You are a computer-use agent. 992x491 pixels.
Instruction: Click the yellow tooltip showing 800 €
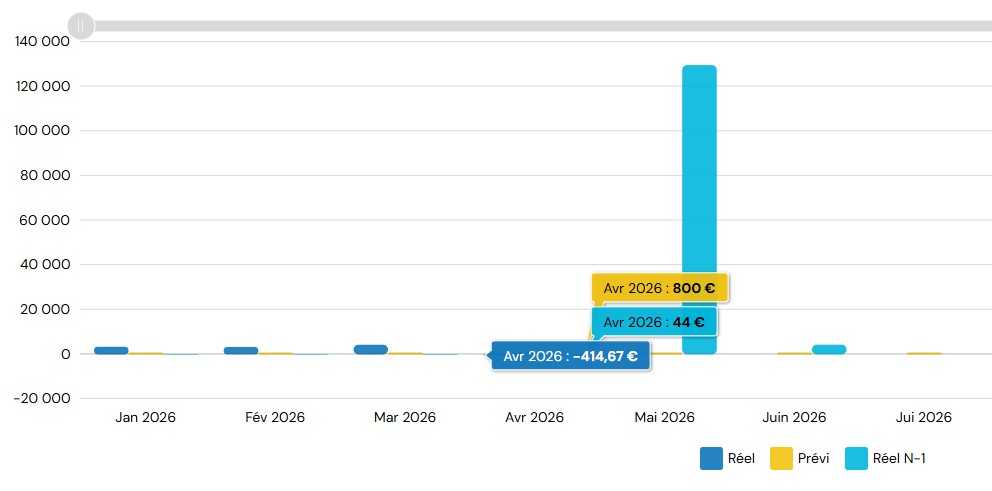pyautogui.click(x=660, y=289)
